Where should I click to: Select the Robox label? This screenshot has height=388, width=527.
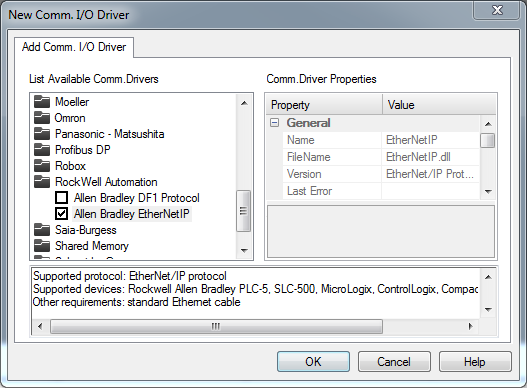tap(71, 166)
